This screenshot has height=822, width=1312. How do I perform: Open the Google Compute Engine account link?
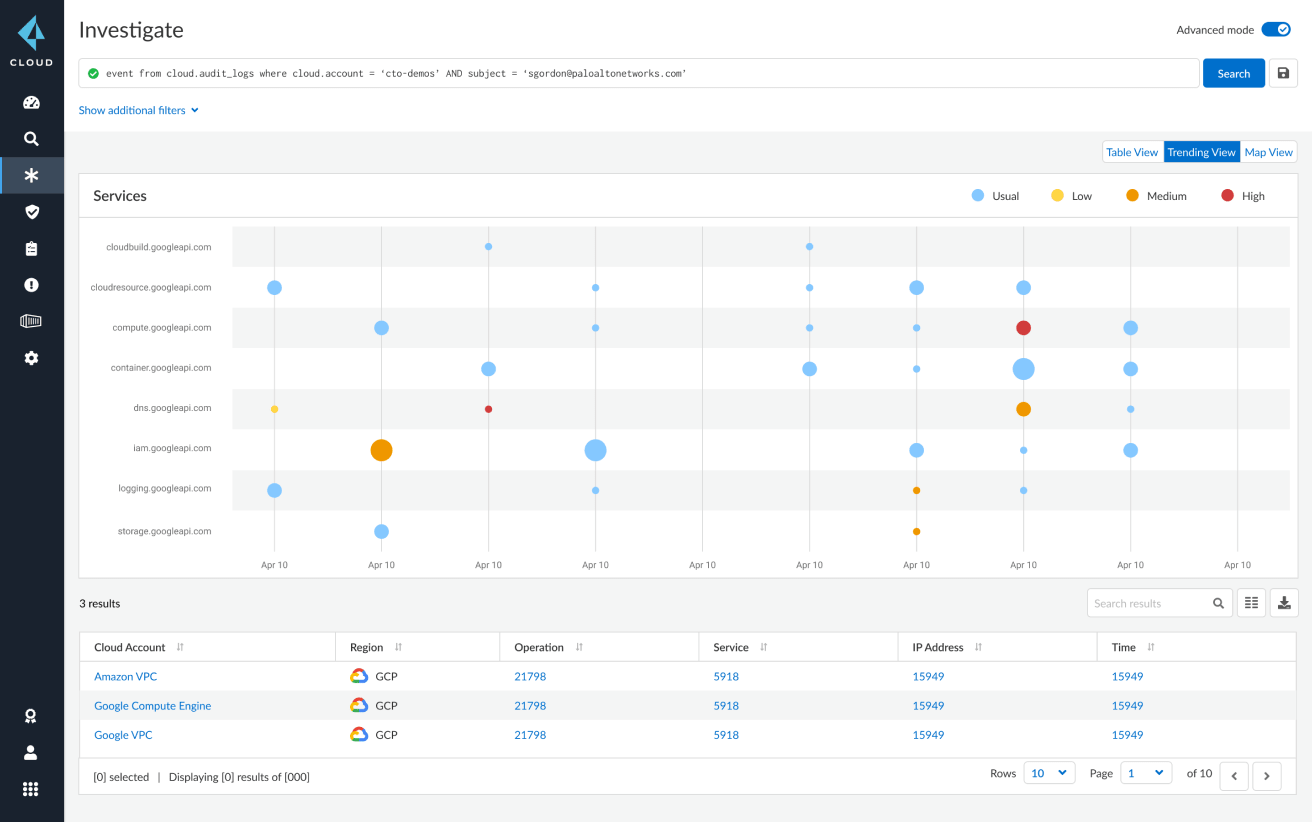(x=152, y=705)
